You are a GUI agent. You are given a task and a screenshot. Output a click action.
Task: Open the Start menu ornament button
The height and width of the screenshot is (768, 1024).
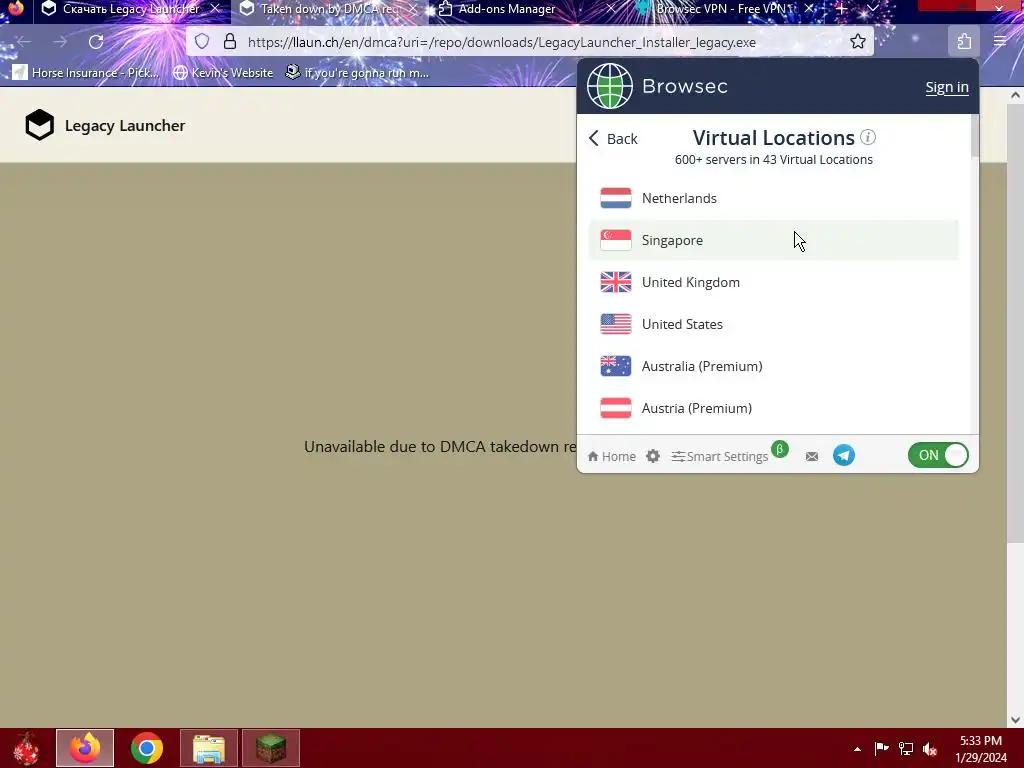[x=26, y=748]
